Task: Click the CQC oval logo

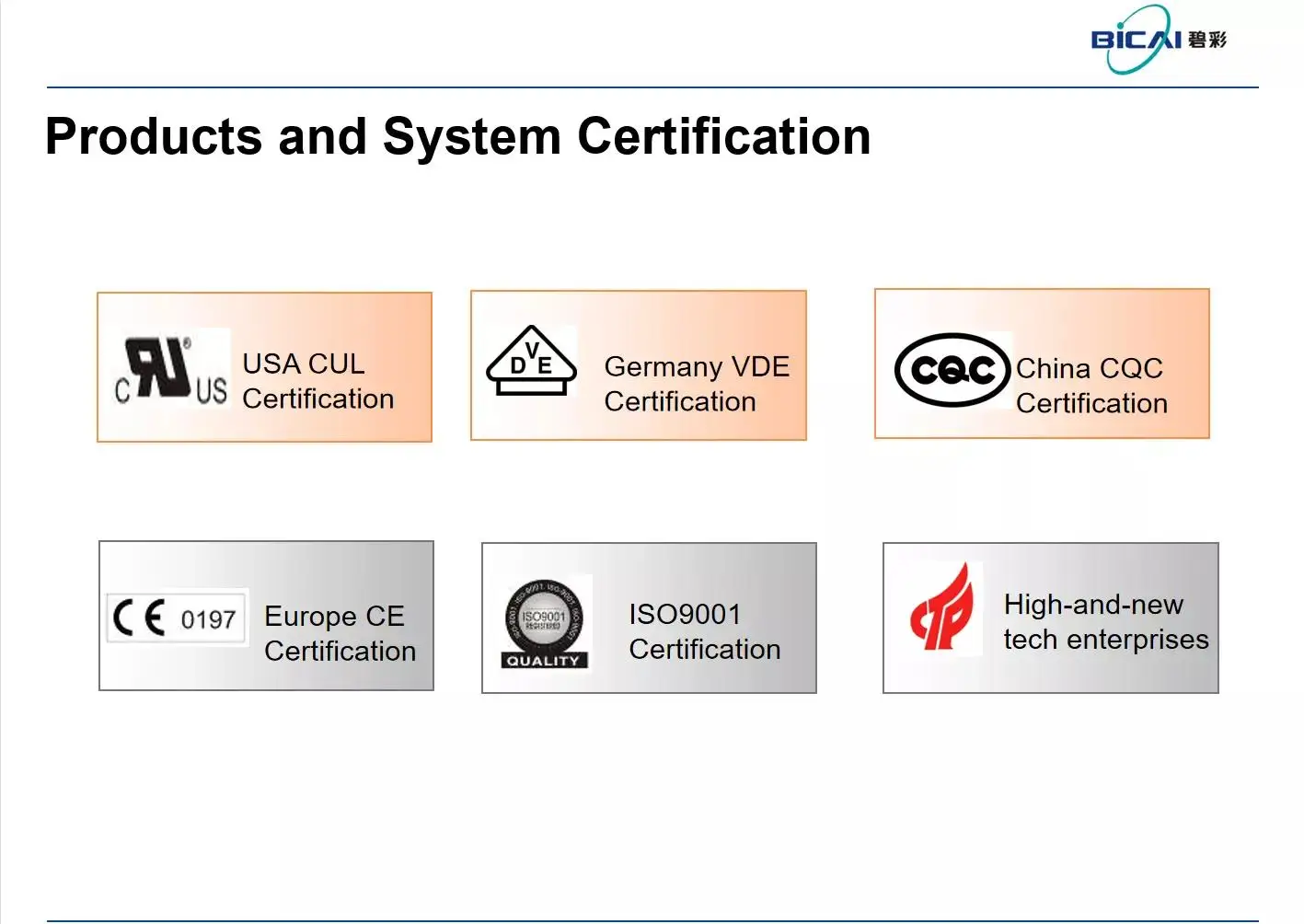Action: pos(952,370)
